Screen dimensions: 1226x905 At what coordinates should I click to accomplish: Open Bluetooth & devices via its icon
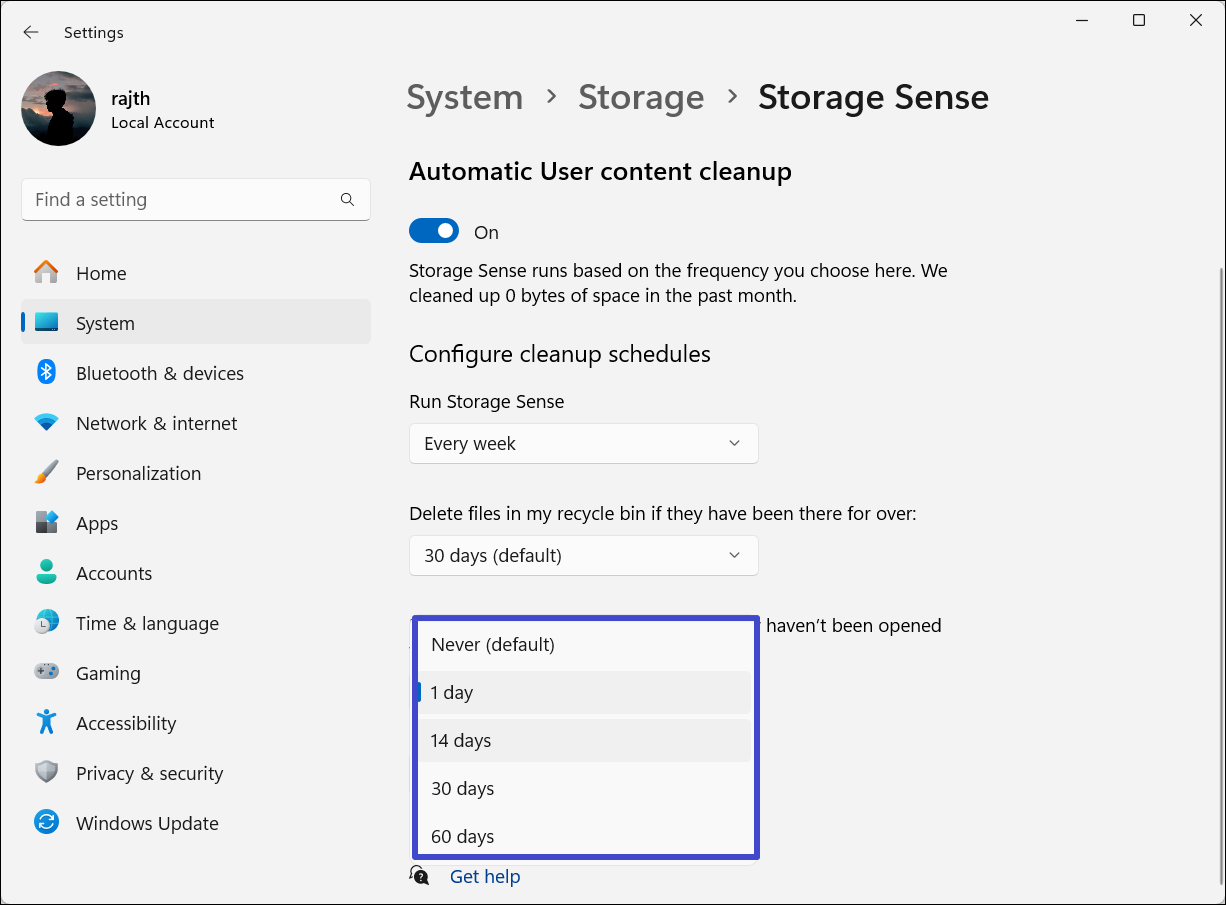click(x=46, y=373)
